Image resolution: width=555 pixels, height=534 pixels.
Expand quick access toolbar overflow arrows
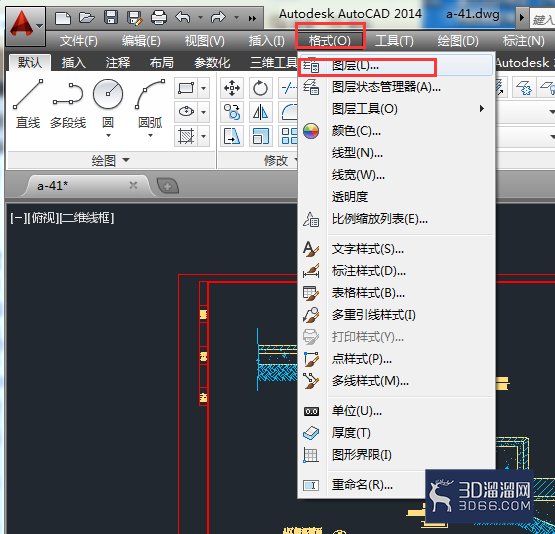point(252,18)
